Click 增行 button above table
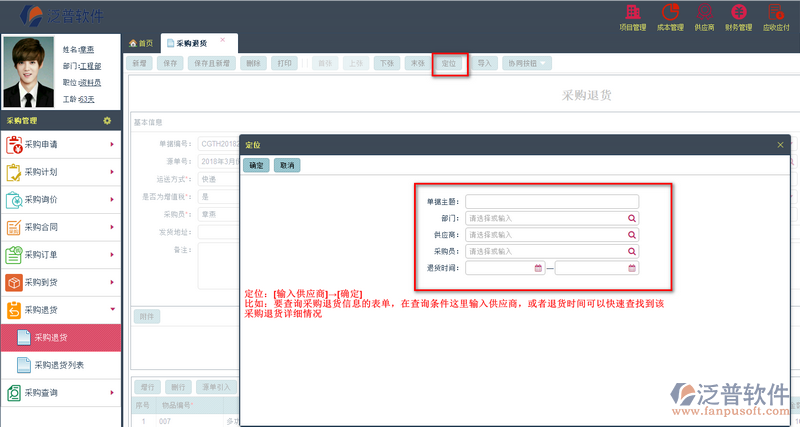The width and height of the screenshot is (800, 427). pos(147,387)
